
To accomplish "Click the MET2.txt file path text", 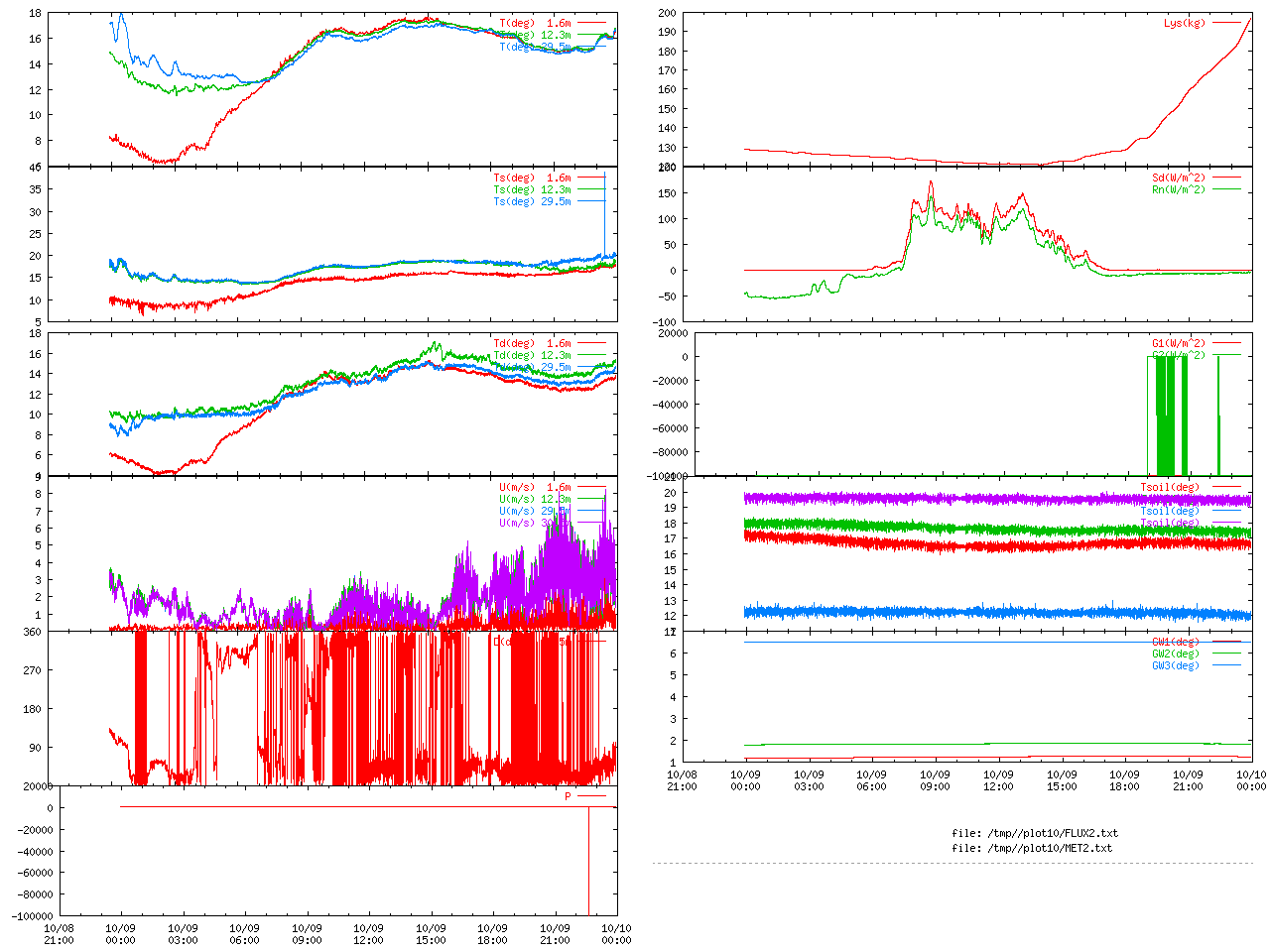I will click(x=1032, y=848).
